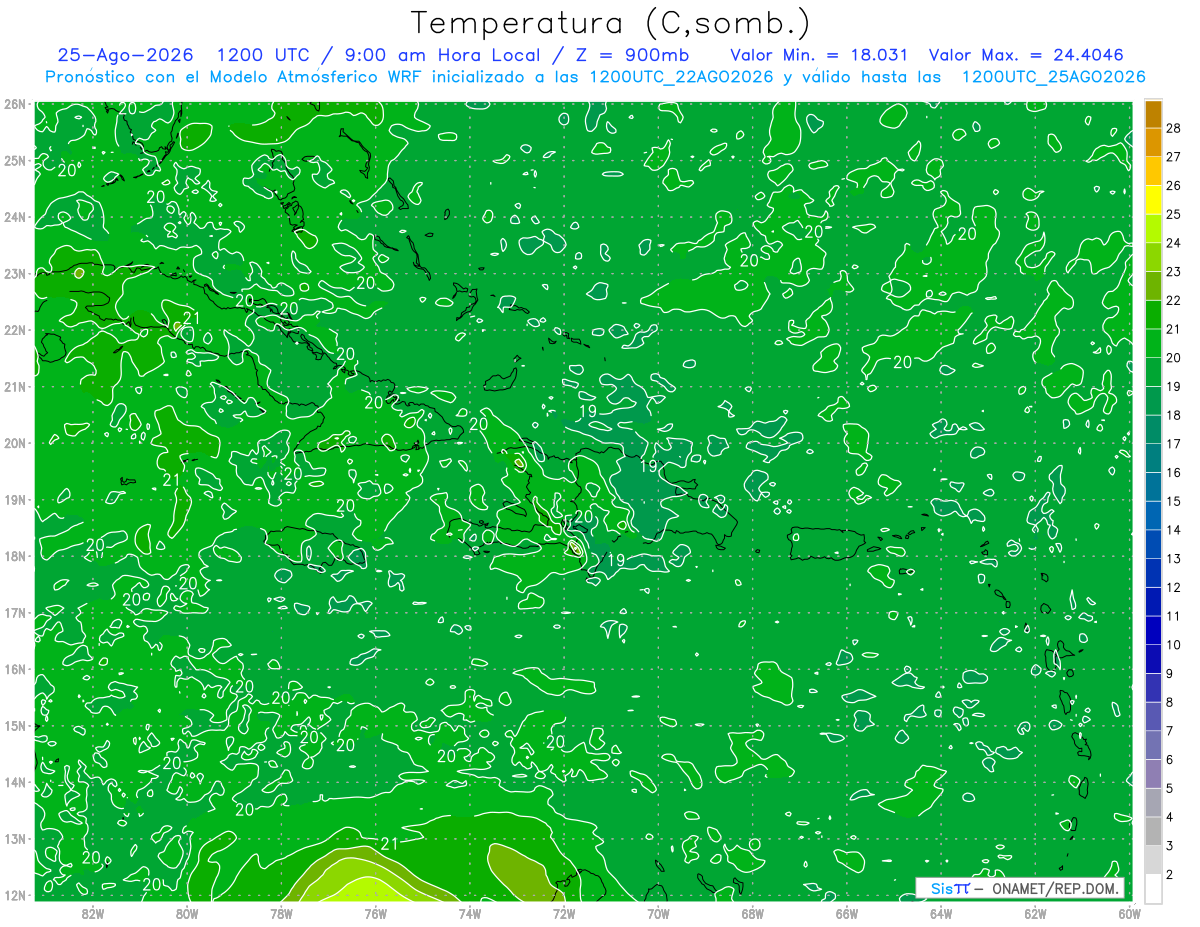Click the "16N" latitude axis label

(x=14, y=669)
